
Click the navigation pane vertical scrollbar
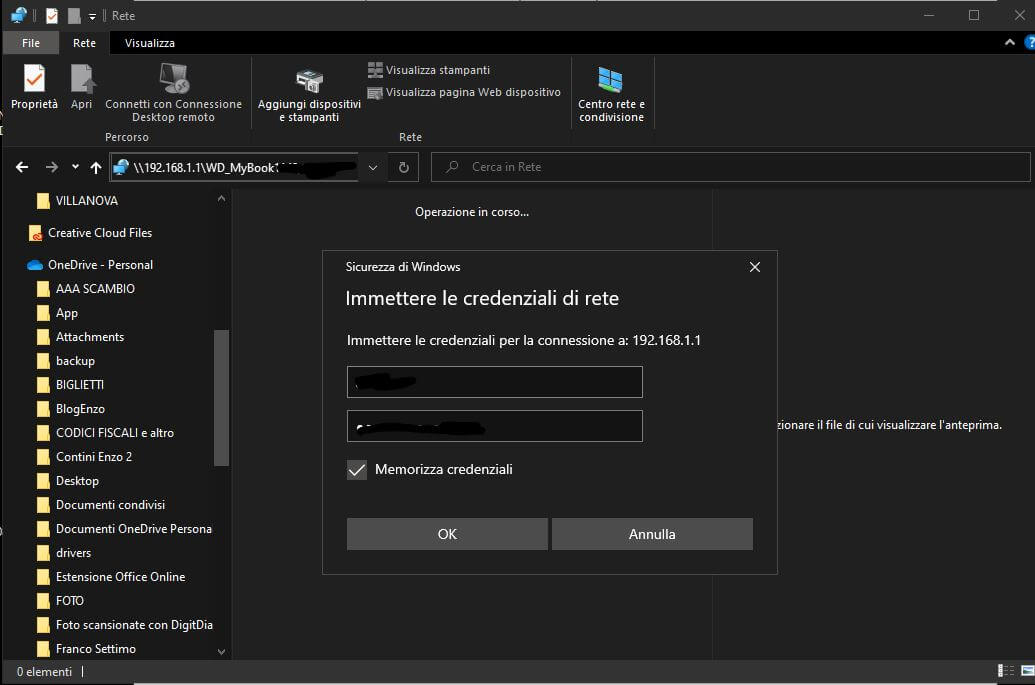pos(221,400)
